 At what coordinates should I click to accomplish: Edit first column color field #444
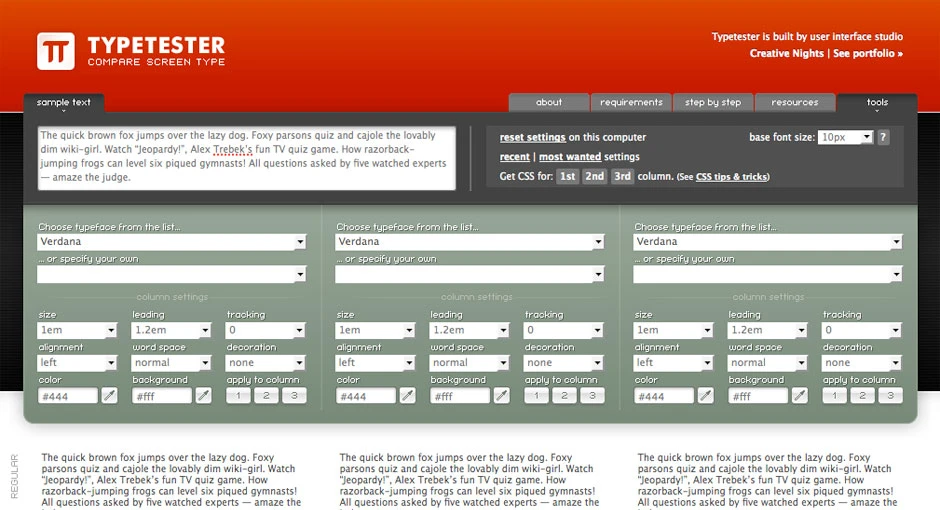(x=67, y=396)
